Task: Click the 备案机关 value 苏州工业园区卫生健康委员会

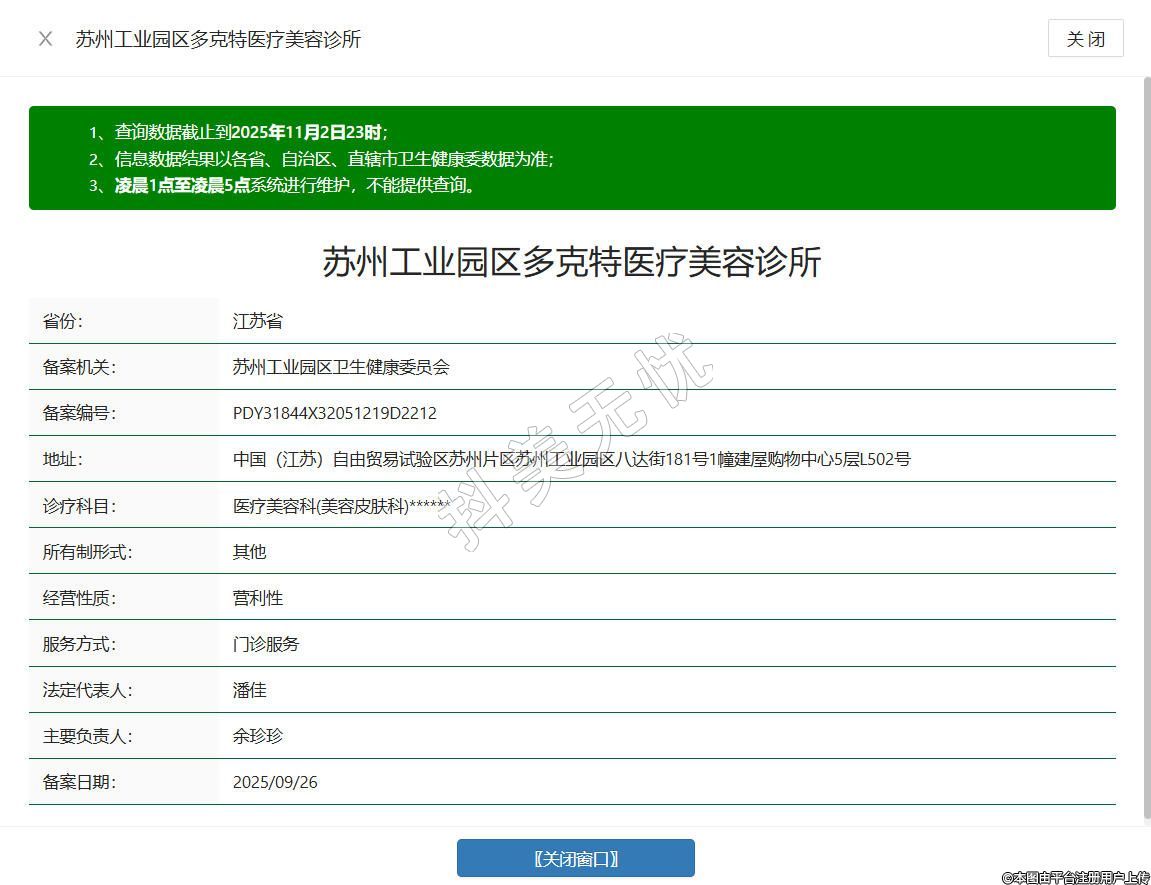Action: point(341,367)
